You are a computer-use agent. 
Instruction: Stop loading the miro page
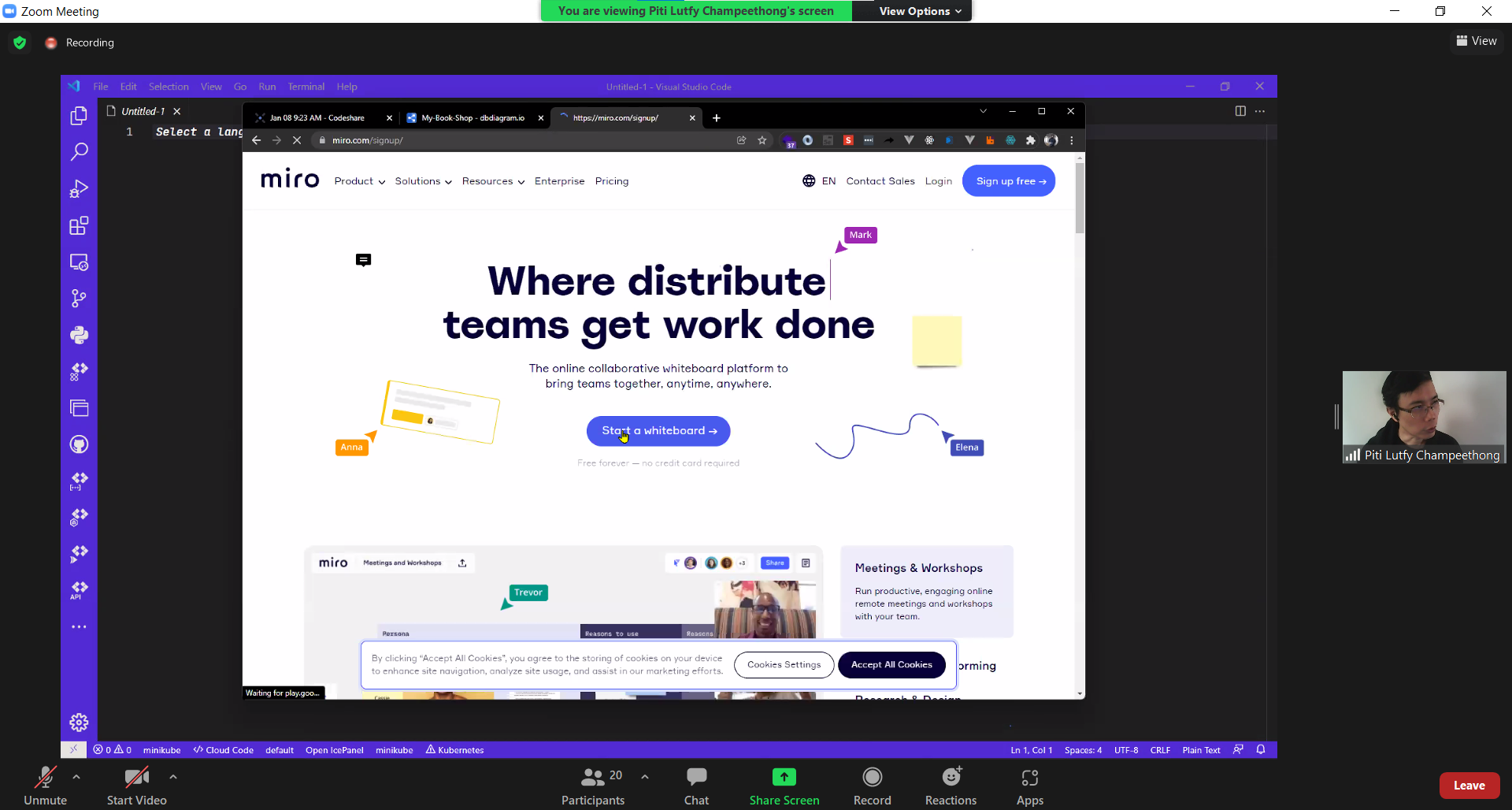[x=297, y=140]
